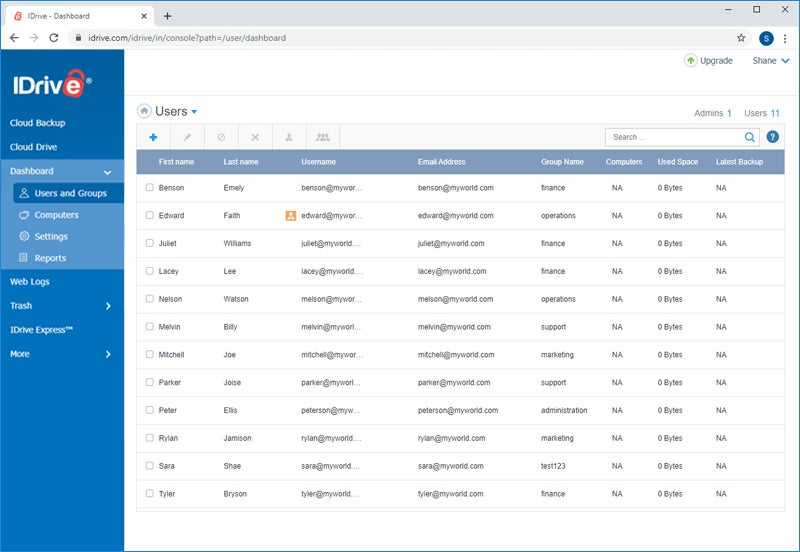The height and width of the screenshot is (552, 800).
Task: Click the edit pencil toolbar icon
Action: point(187,137)
